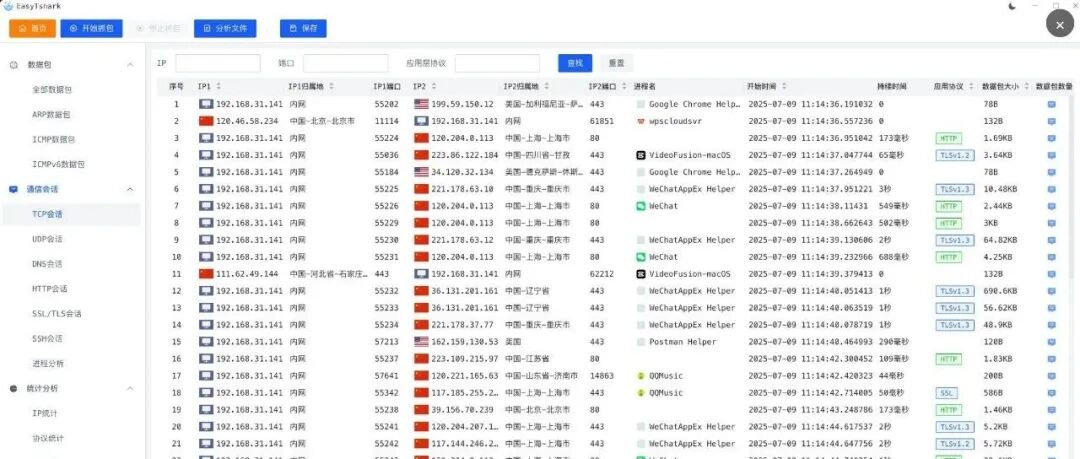The height and width of the screenshot is (459, 1080).
Task: Click computer icon in row 11 IP2
Action: (422, 274)
